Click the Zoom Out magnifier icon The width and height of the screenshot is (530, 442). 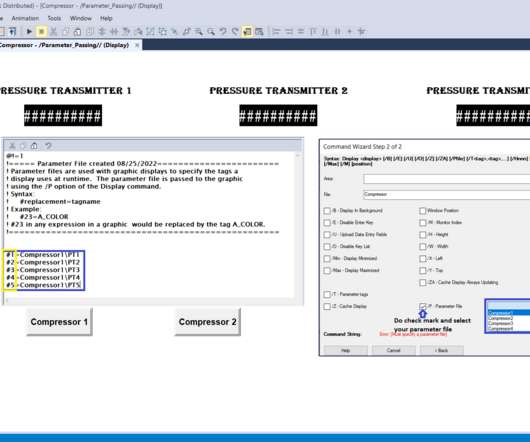211,31
